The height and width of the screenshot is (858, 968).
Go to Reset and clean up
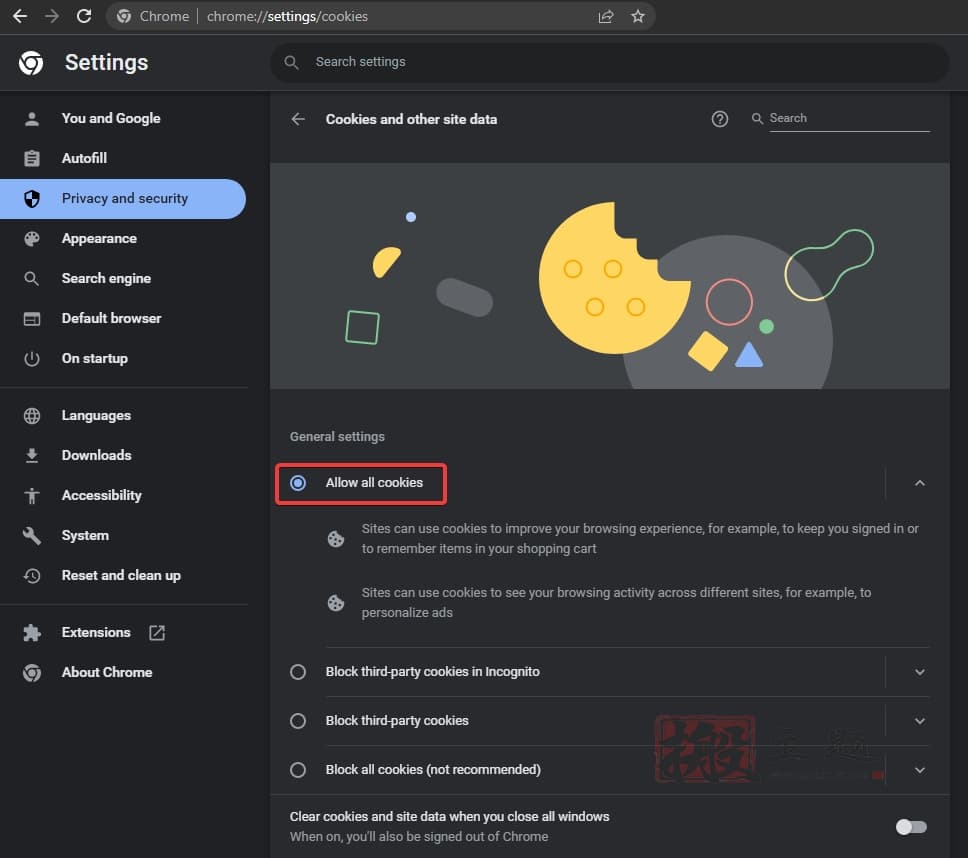pos(120,575)
